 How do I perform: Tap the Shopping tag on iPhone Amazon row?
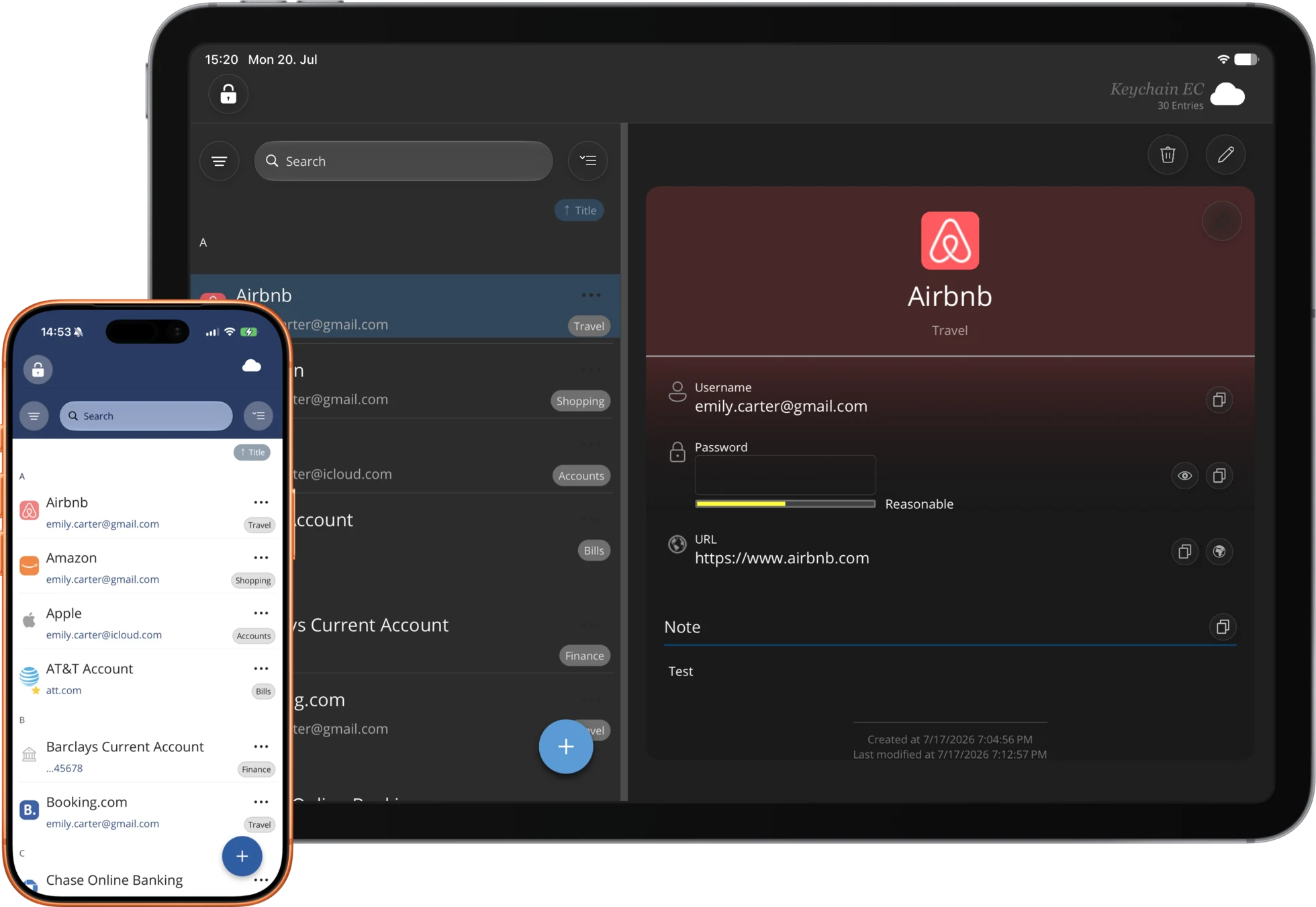[x=253, y=581]
